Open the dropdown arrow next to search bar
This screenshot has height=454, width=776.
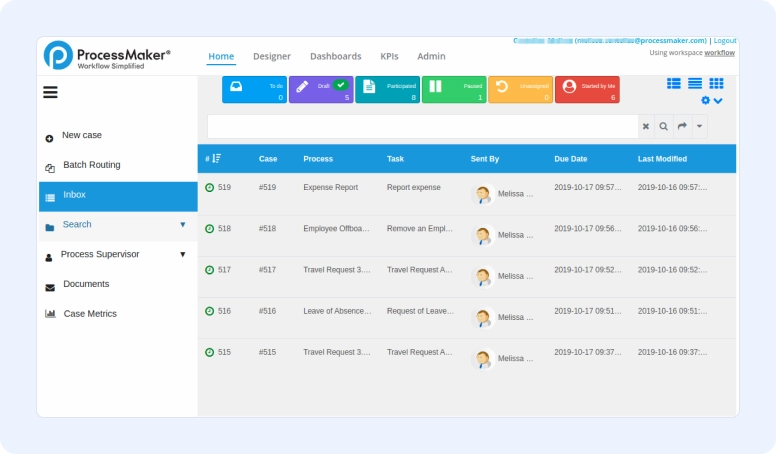pos(699,126)
